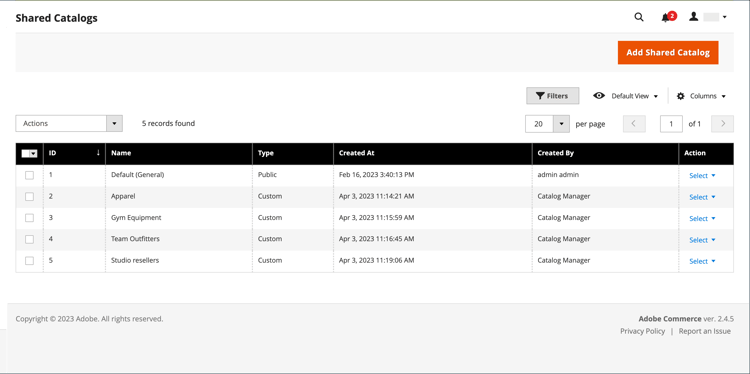Open the Columns settings dropdown
This screenshot has width=750, height=374.
(x=701, y=96)
